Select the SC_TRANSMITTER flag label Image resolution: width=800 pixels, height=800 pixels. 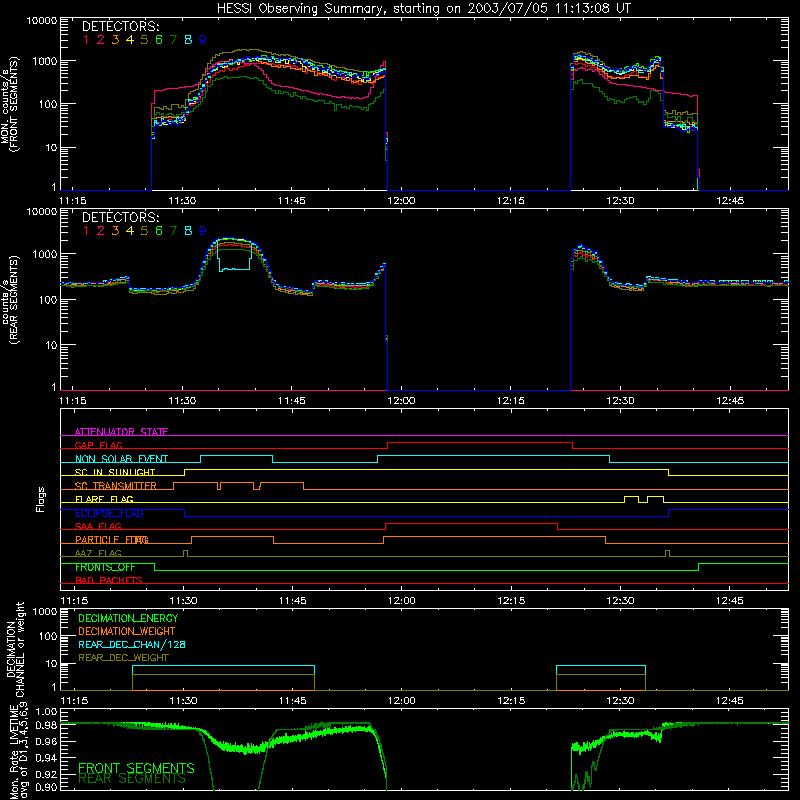pyautogui.click(x=116, y=486)
